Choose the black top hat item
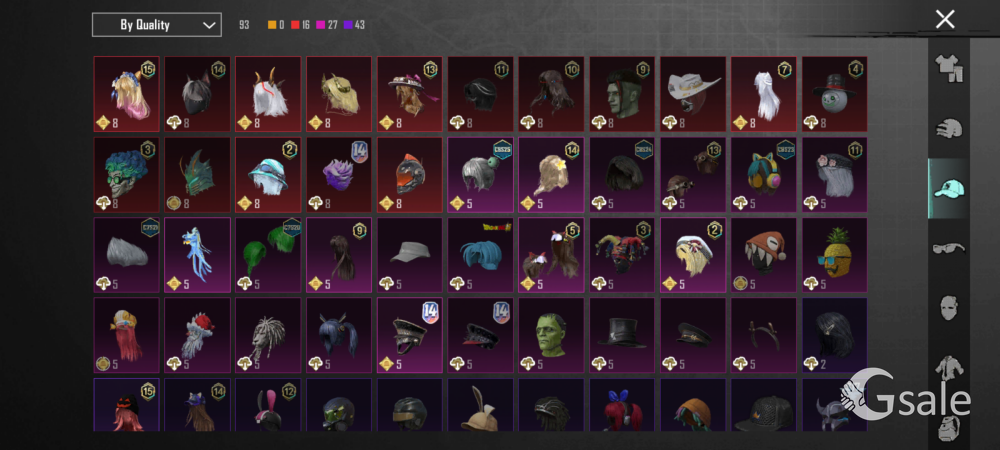The image size is (1000, 450). [x=621, y=335]
